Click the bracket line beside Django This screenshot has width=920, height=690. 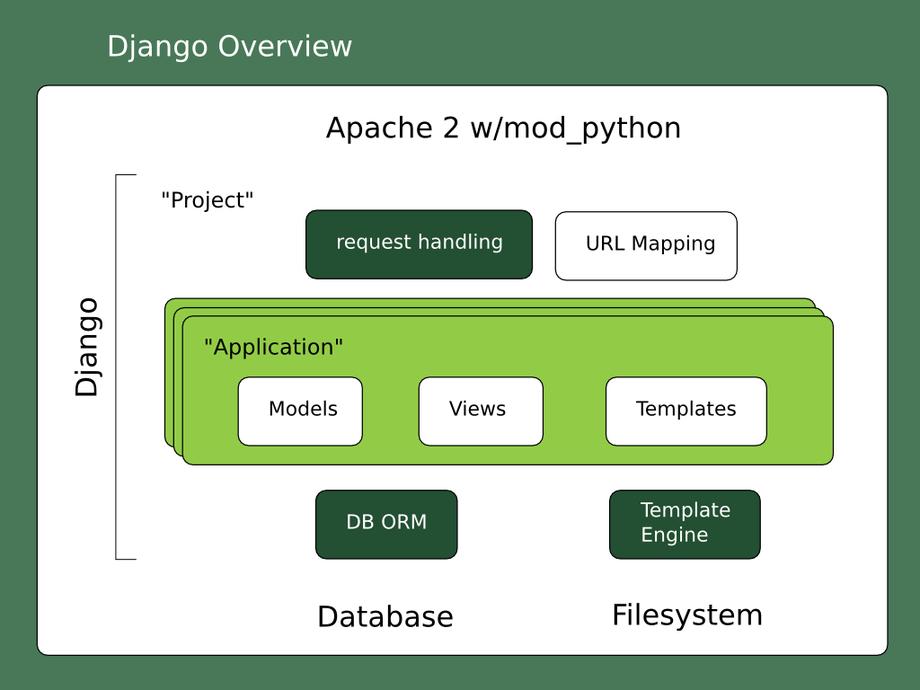tap(116, 367)
